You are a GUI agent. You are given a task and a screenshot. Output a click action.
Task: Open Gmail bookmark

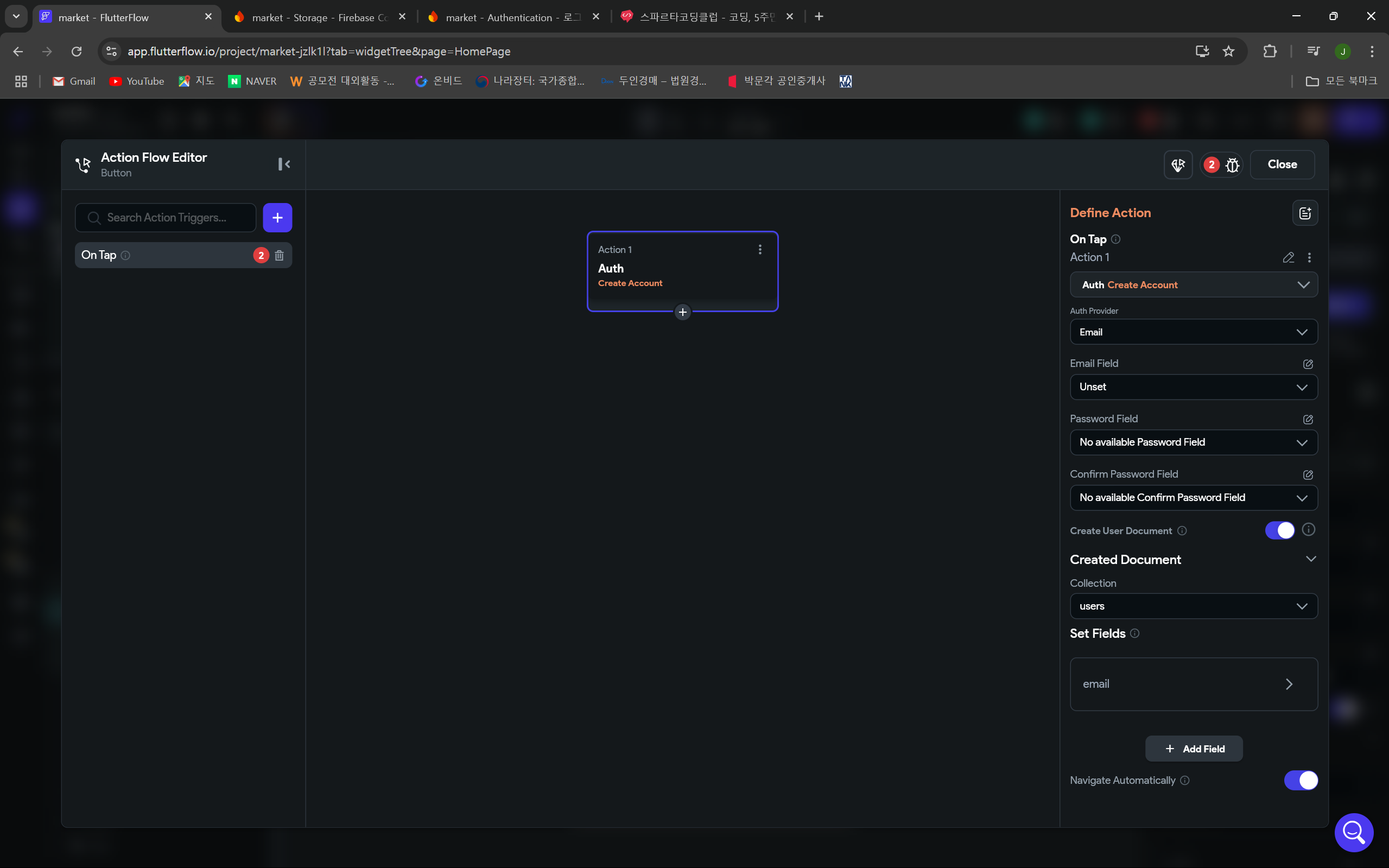[74, 81]
